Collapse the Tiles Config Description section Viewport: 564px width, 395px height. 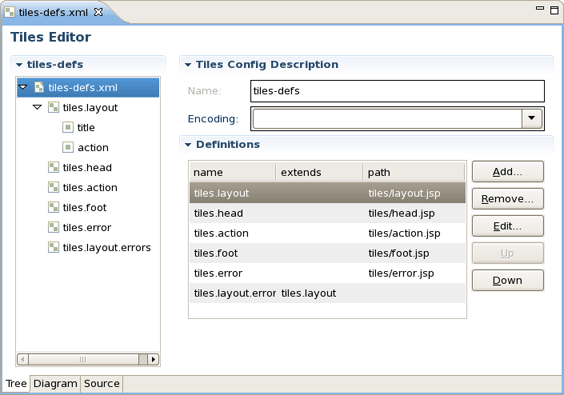click(x=188, y=65)
